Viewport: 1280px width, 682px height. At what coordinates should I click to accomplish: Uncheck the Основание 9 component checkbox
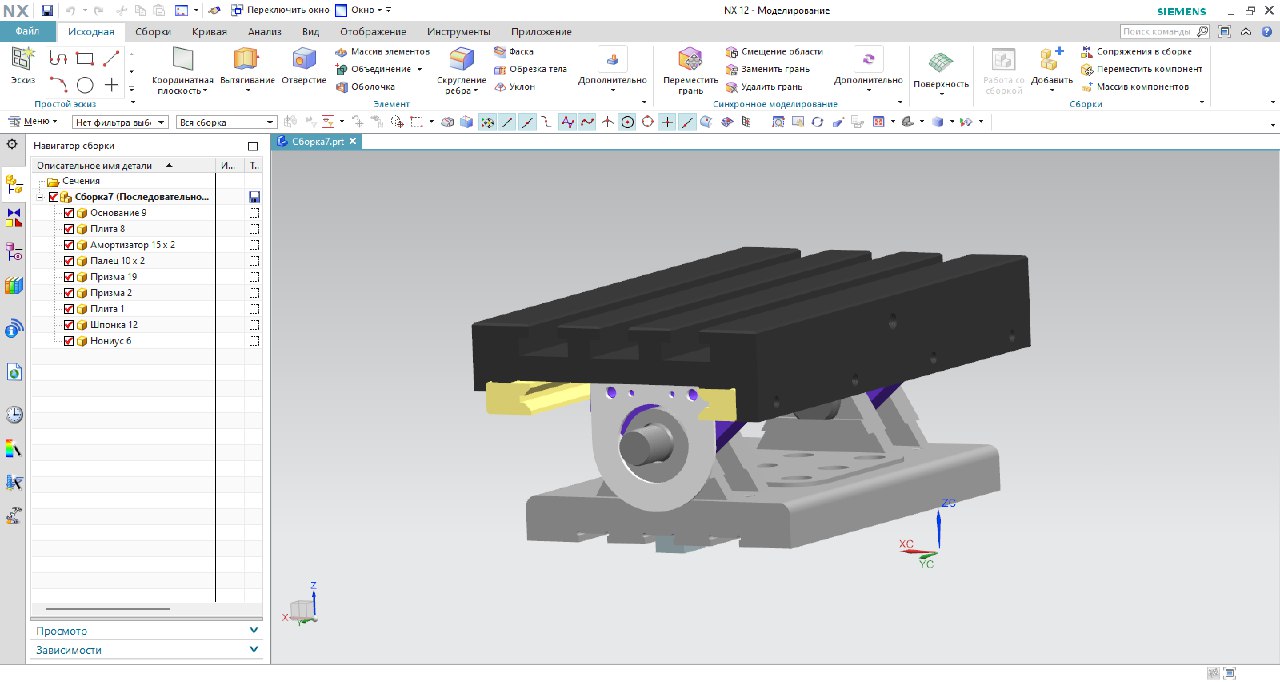69,213
